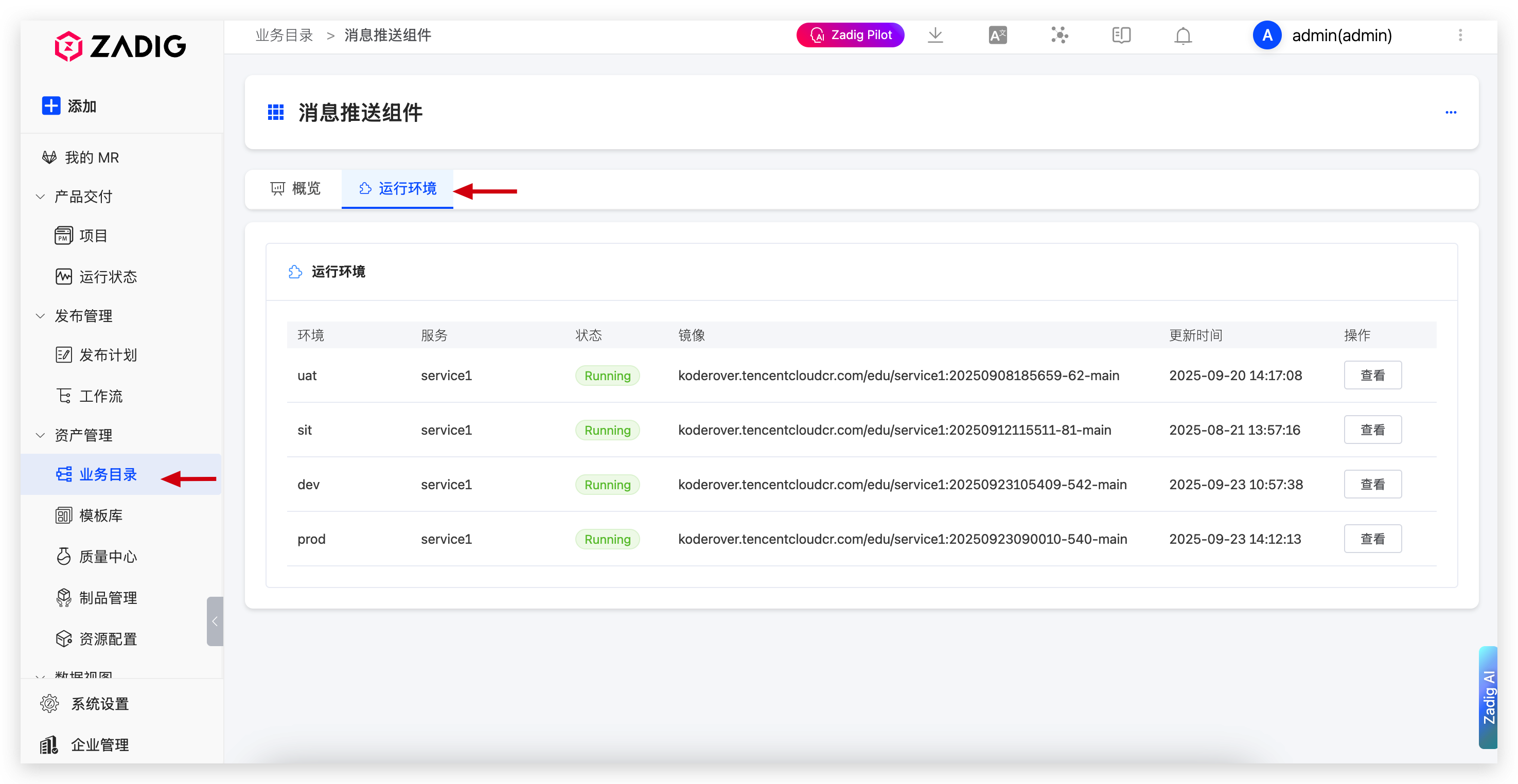Open the cluster nodes icon in header
The height and width of the screenshot is (784, 1518).
1059,35
